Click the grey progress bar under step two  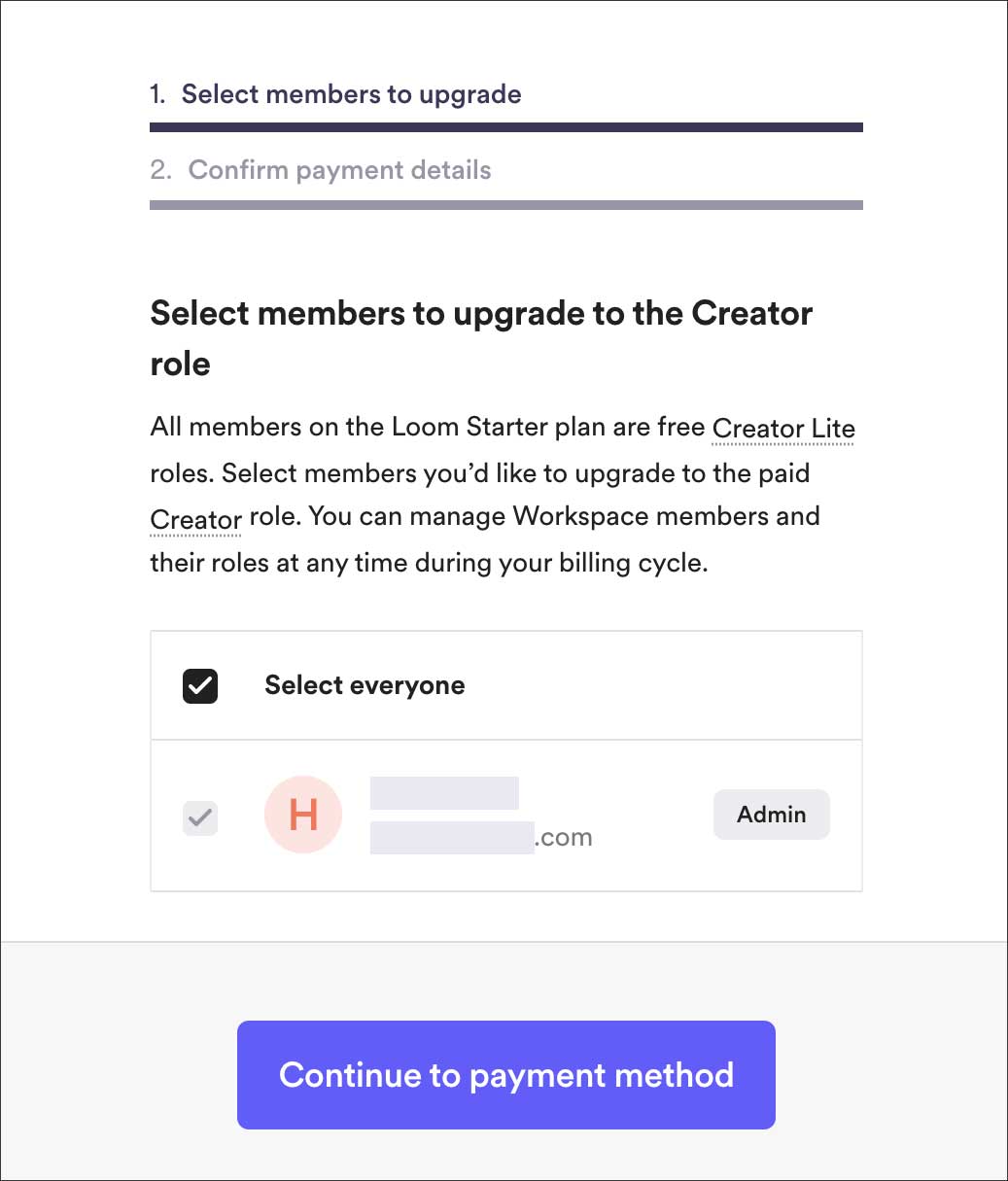click(x=505, y=205)
